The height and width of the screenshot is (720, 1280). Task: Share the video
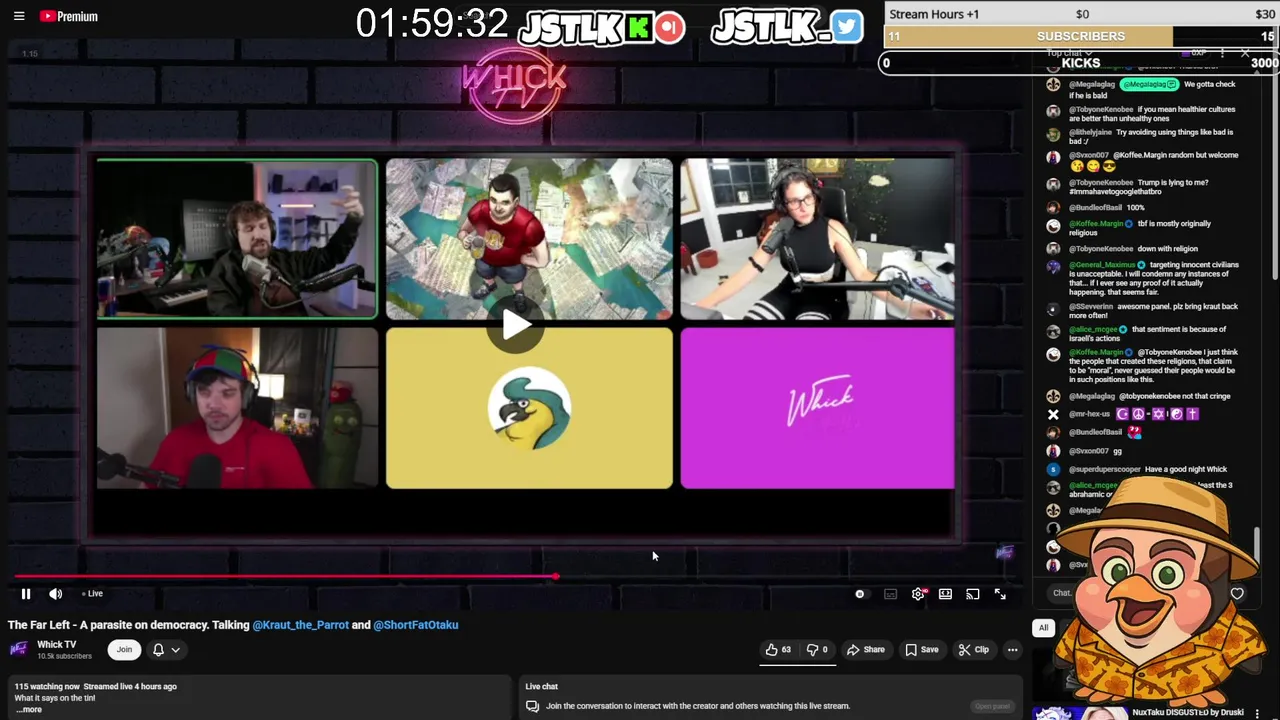click(866, 650)
